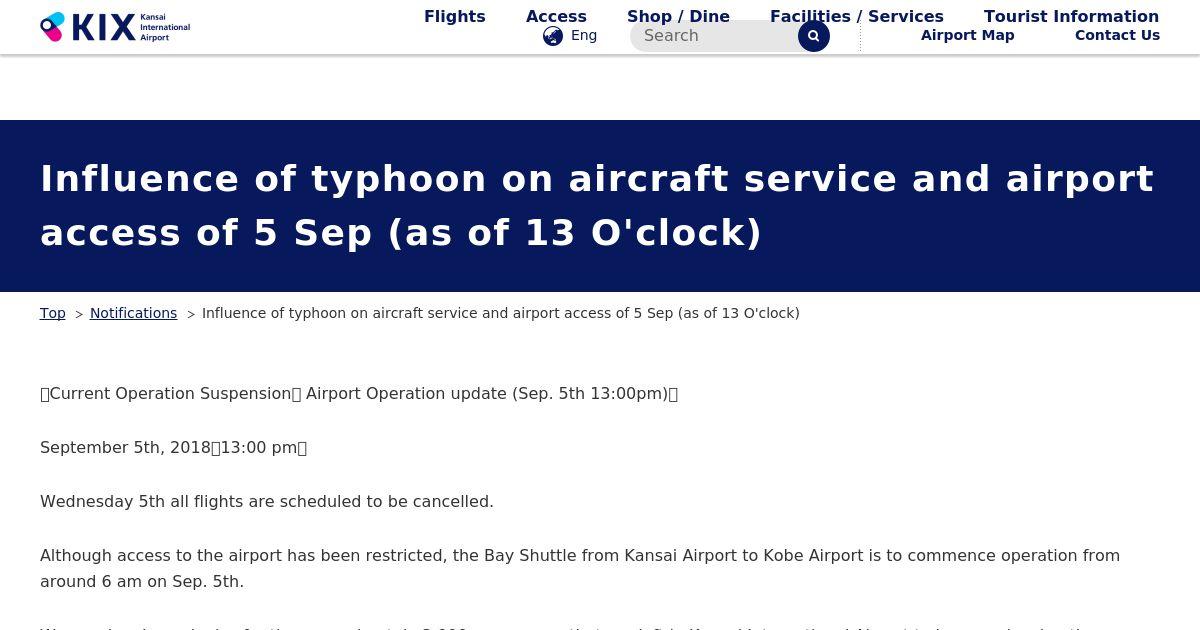Open the Tourist Information menu

(1071, 16)
